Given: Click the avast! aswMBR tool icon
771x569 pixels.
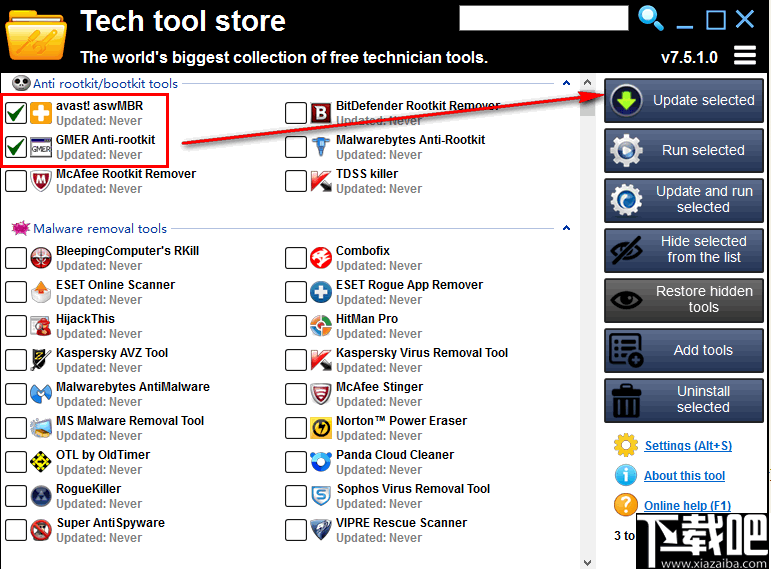Looking at the screenshot, I should pos(41,113).
